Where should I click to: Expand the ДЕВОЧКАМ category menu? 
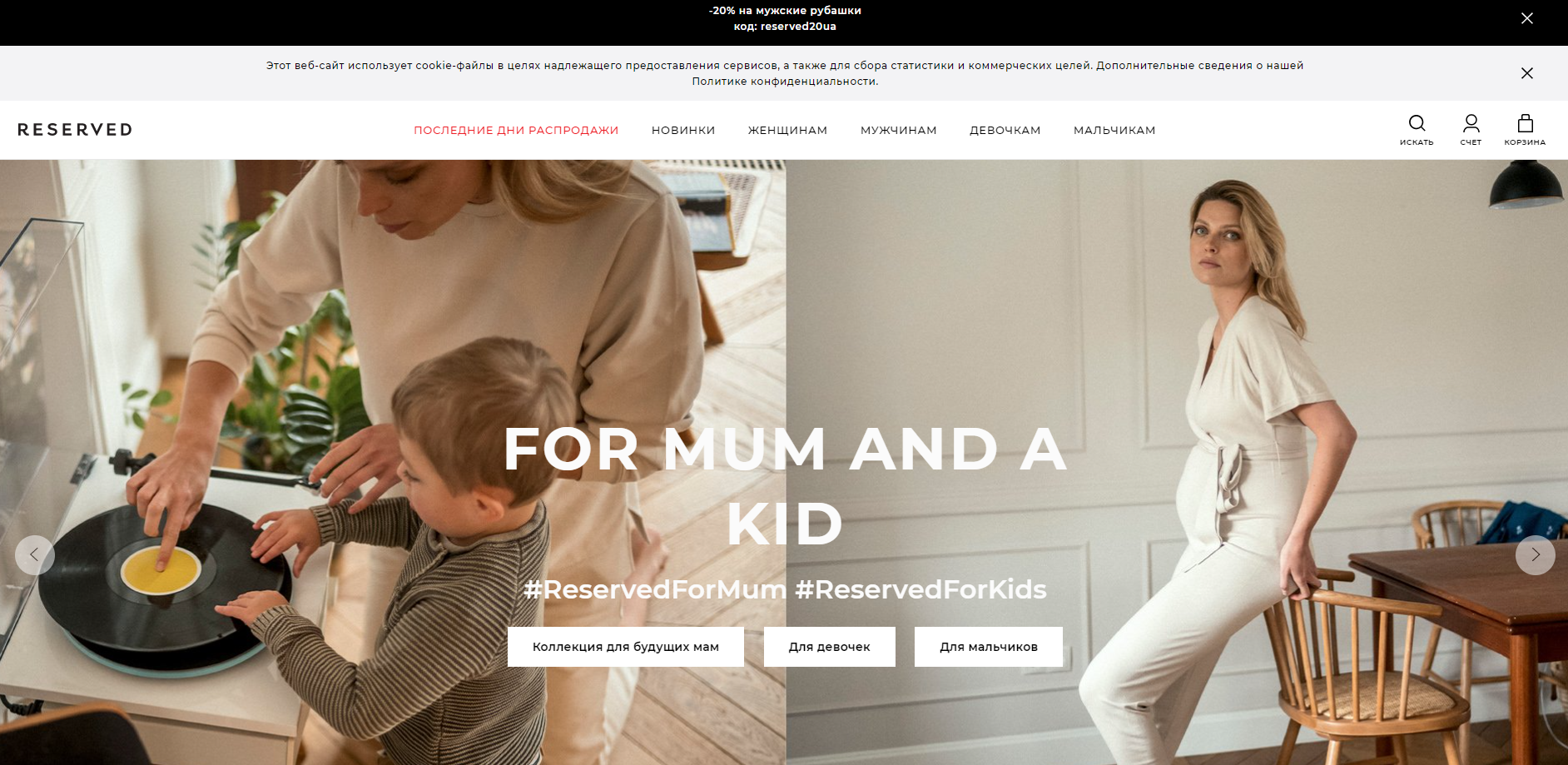1005,130
